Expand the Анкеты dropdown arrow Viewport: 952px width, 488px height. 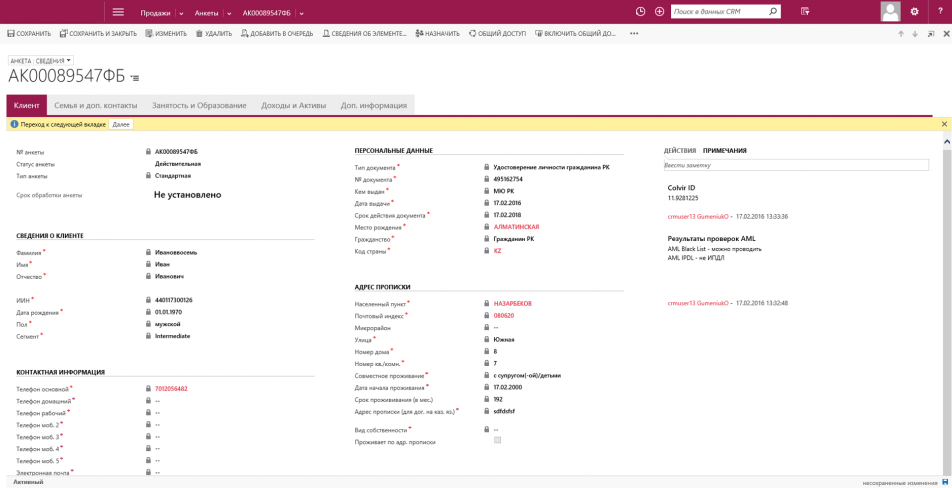229,13
